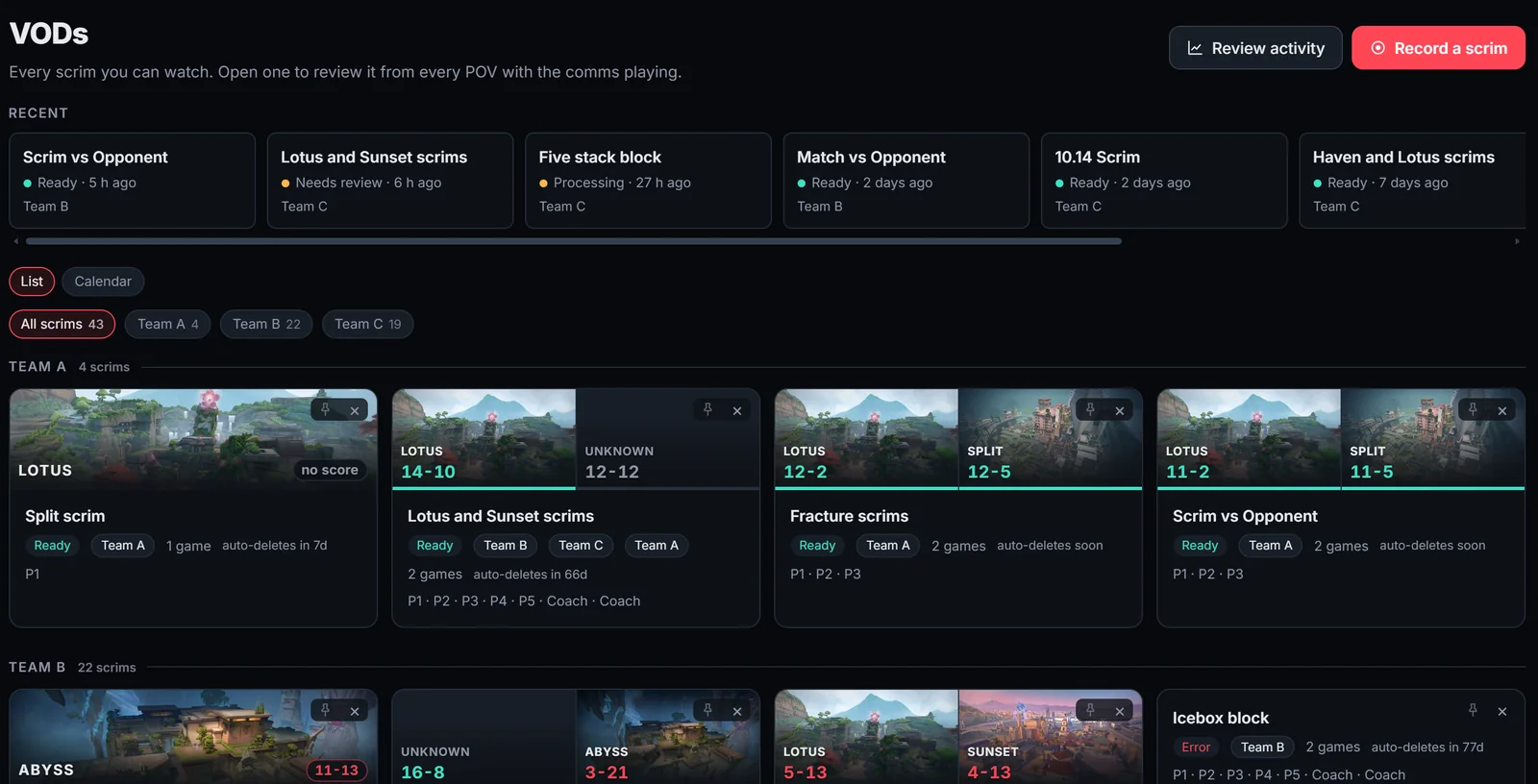The width and height of the screenshot is (1538, 784).
Task: Click the Team A tag on Split scrim
Action: (123, 545)
